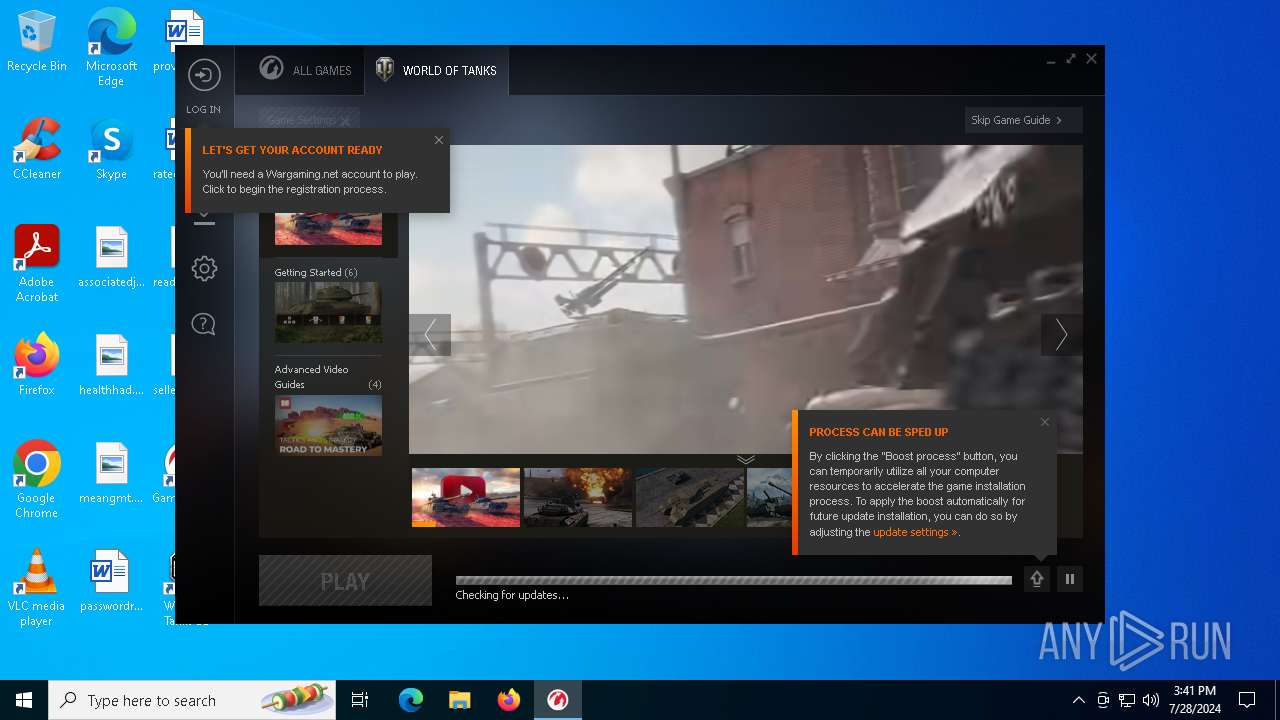This screenshot has height=720, width=1280.
Task: Collapse the thumbnail strip with double chevron
Action: coord(746,459)
